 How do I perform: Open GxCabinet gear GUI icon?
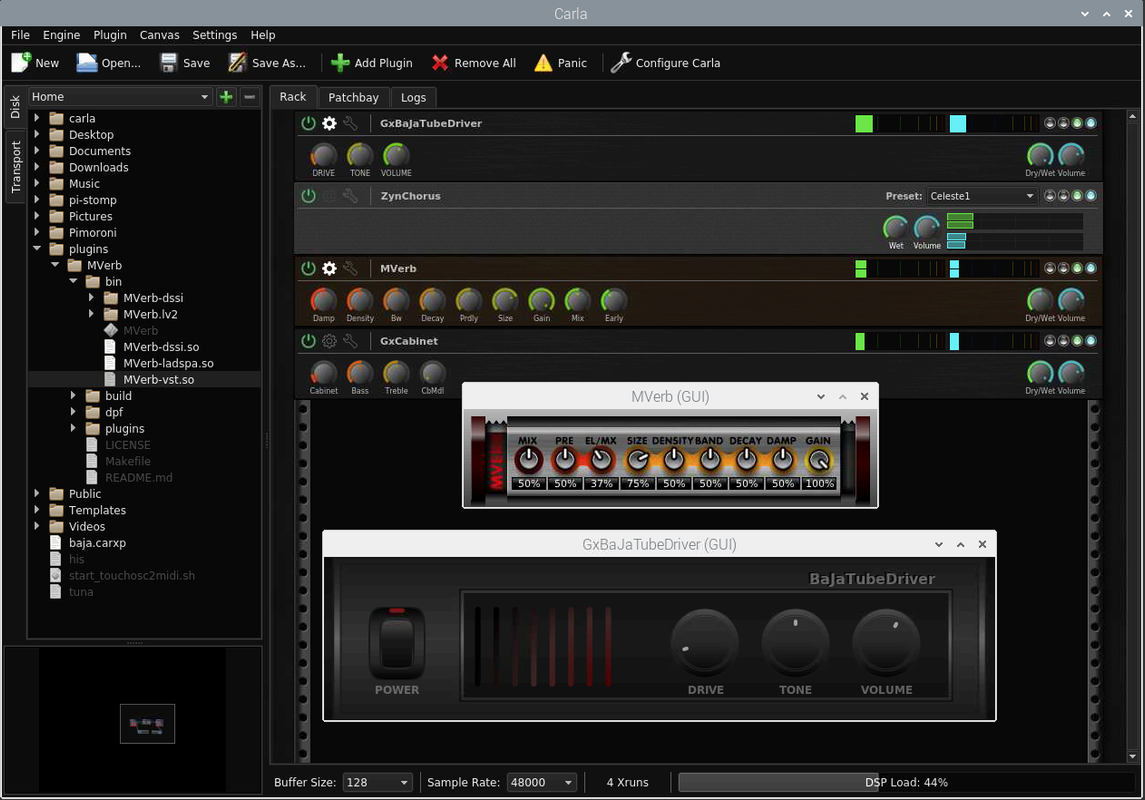coord(329,341)
